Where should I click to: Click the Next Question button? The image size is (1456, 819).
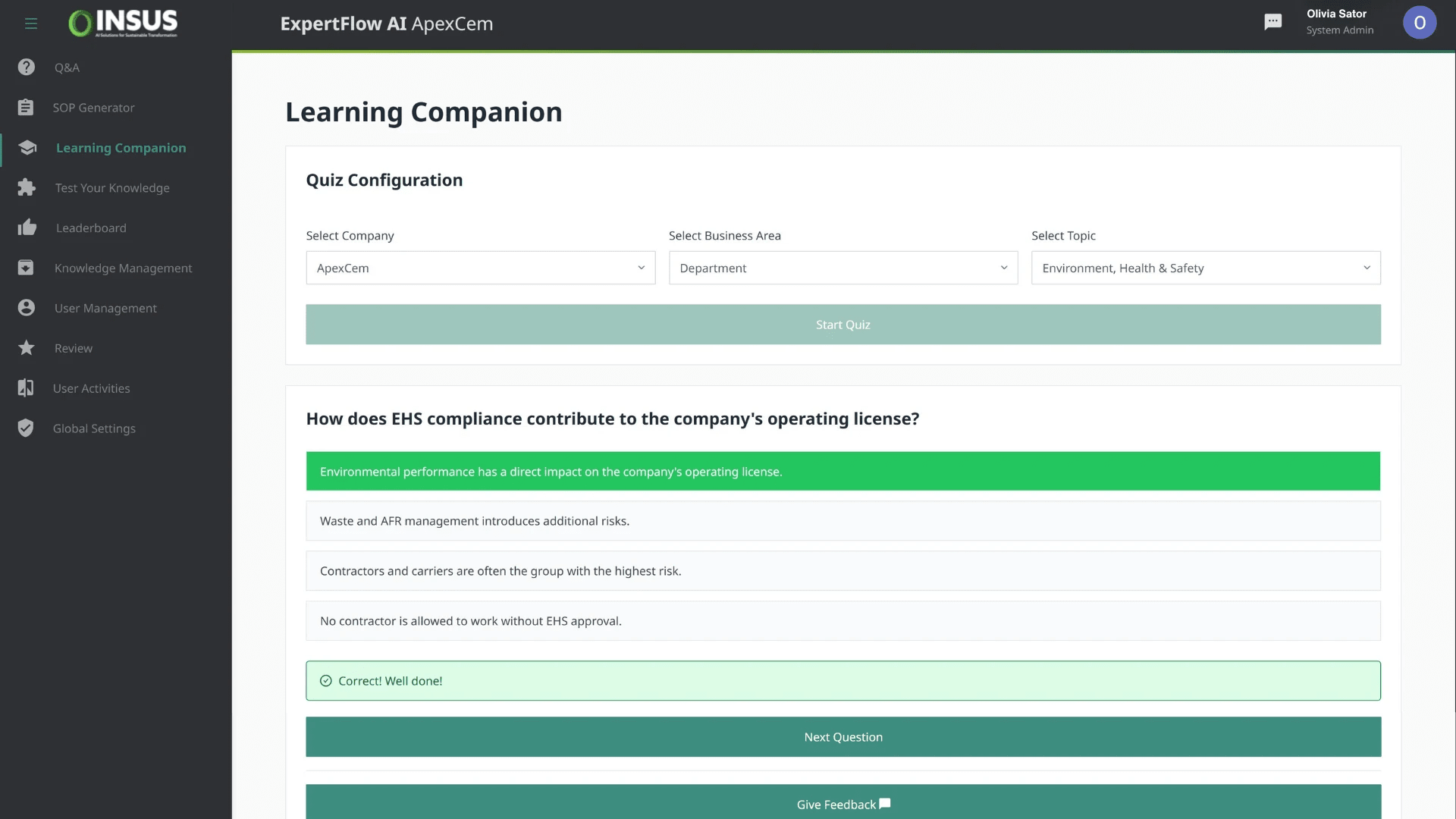click(843, 737)
